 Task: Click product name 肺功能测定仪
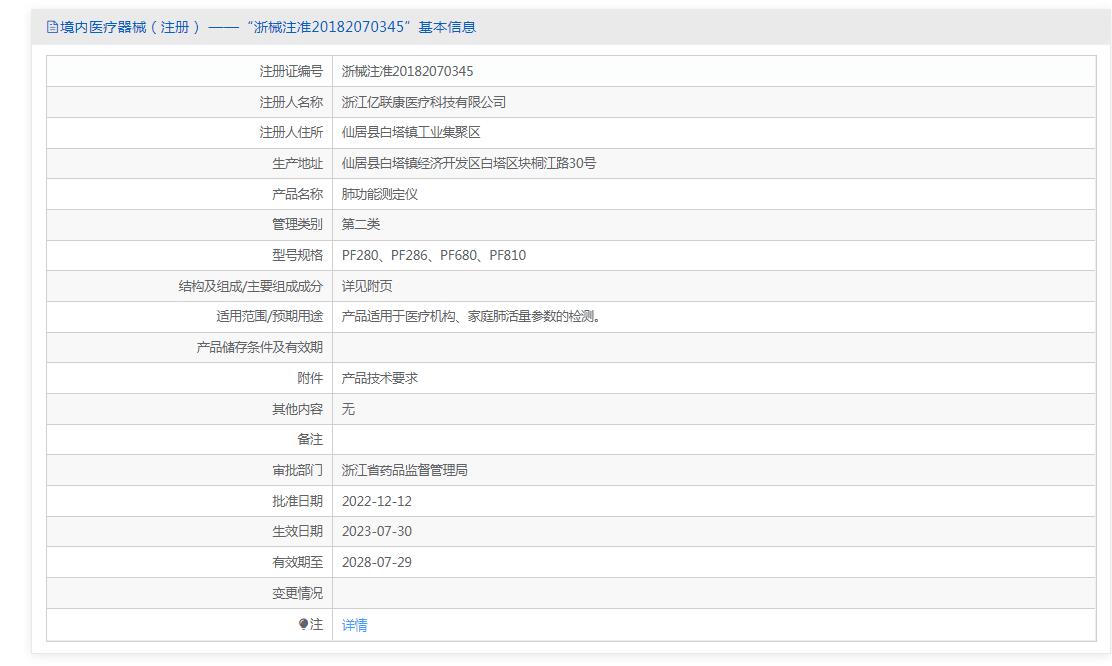(379, 194)
